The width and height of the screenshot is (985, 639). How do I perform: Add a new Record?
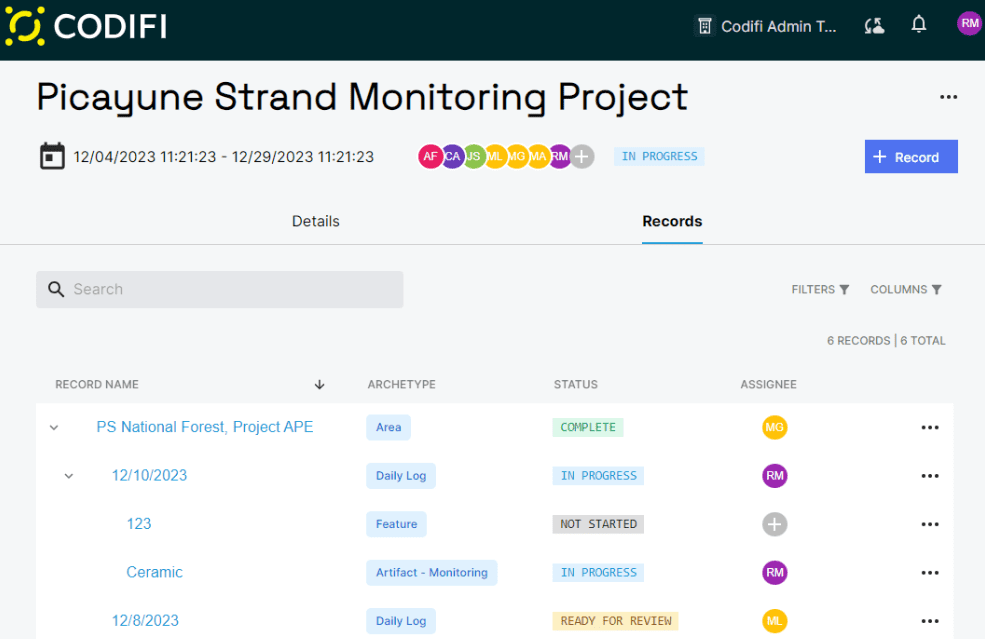pyautogui.click(x=911, y=156)
